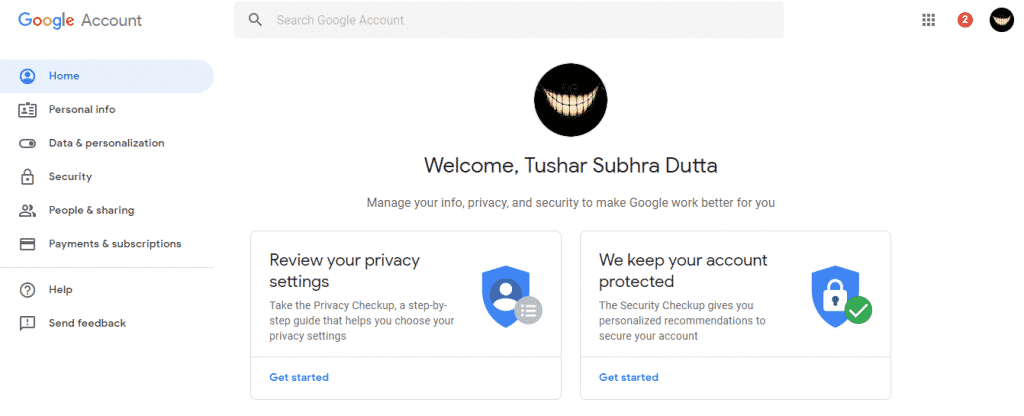Open the Google apps grid icon
Screen dimensions: 1024x416
pos(928,20)
